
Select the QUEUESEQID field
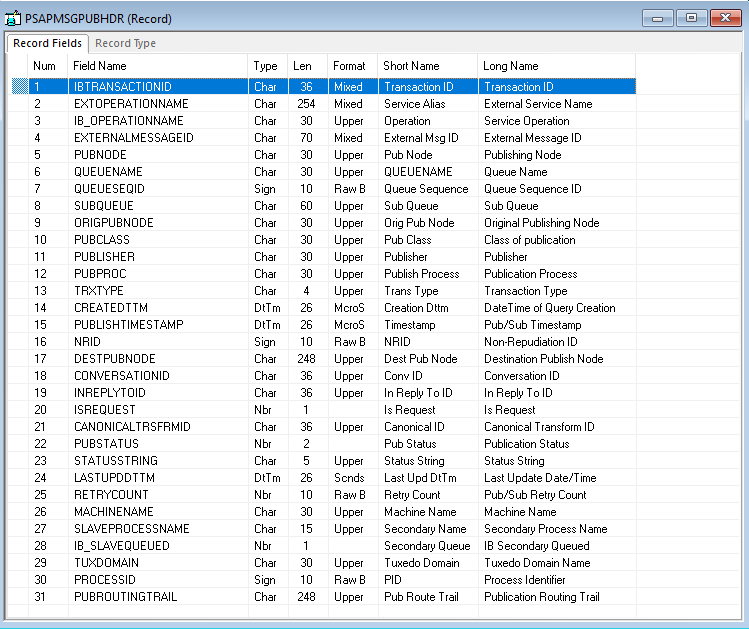tap(109, 189)
